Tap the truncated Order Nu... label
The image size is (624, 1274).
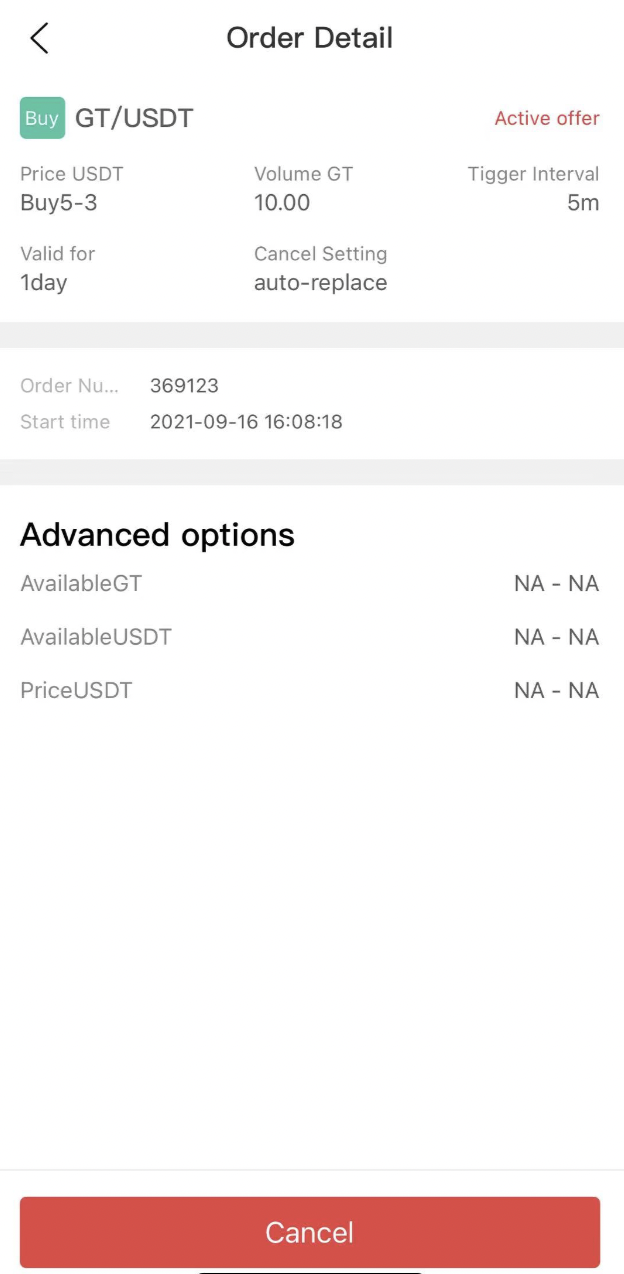[x=69, y=386]
